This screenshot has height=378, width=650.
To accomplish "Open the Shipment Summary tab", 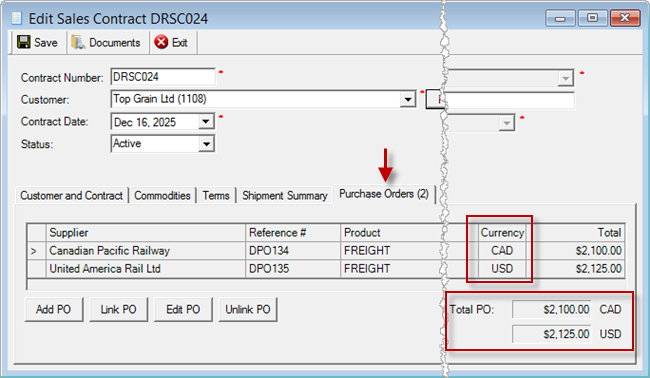I will [285, 195].
